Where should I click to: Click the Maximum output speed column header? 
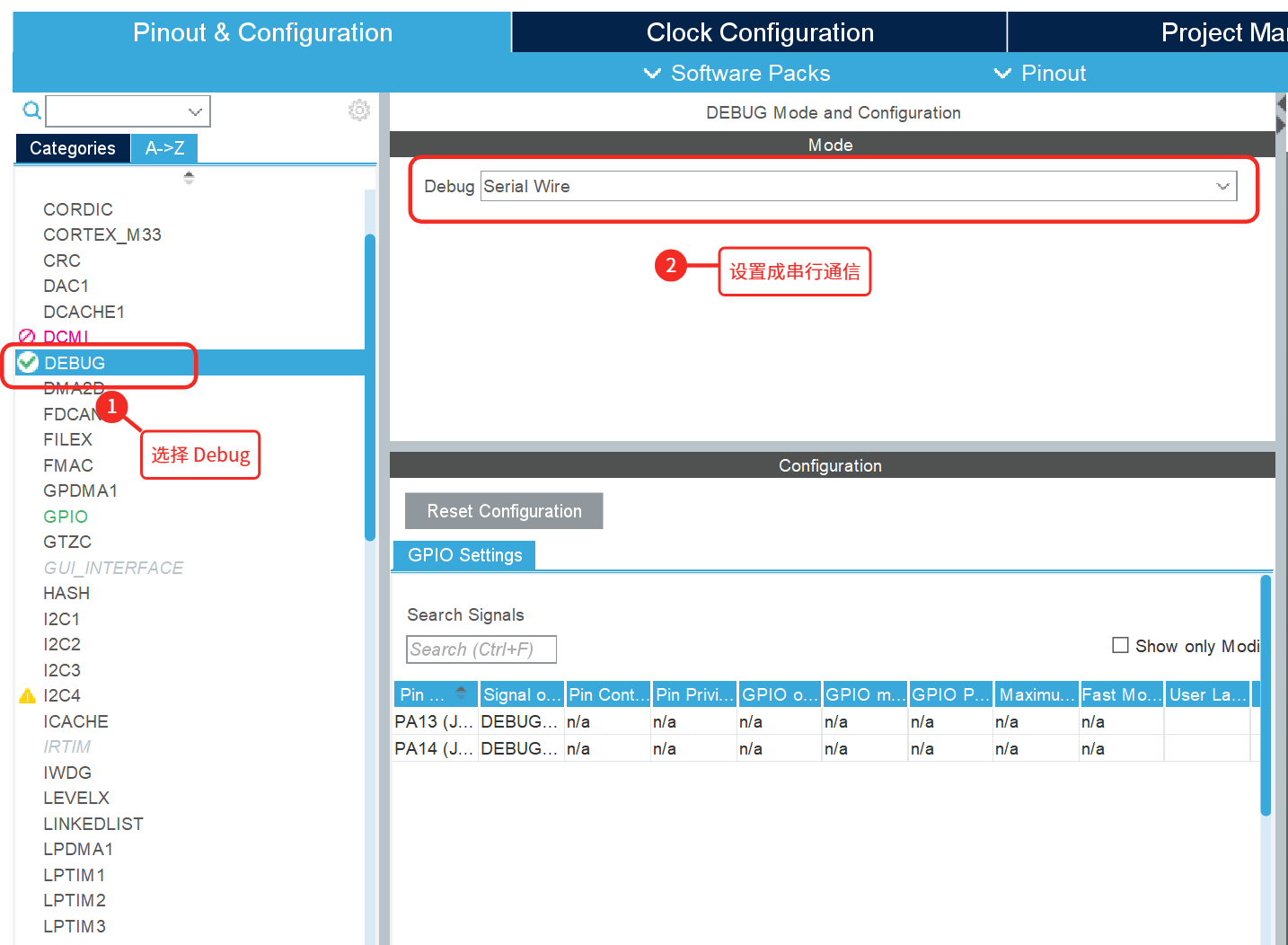pyautogui.click(x=1037, y=694)
